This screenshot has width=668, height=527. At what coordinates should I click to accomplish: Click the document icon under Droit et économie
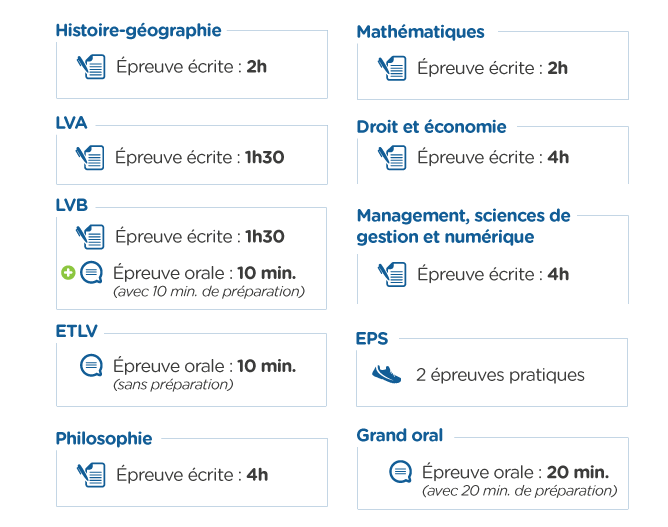click(392, 158)
